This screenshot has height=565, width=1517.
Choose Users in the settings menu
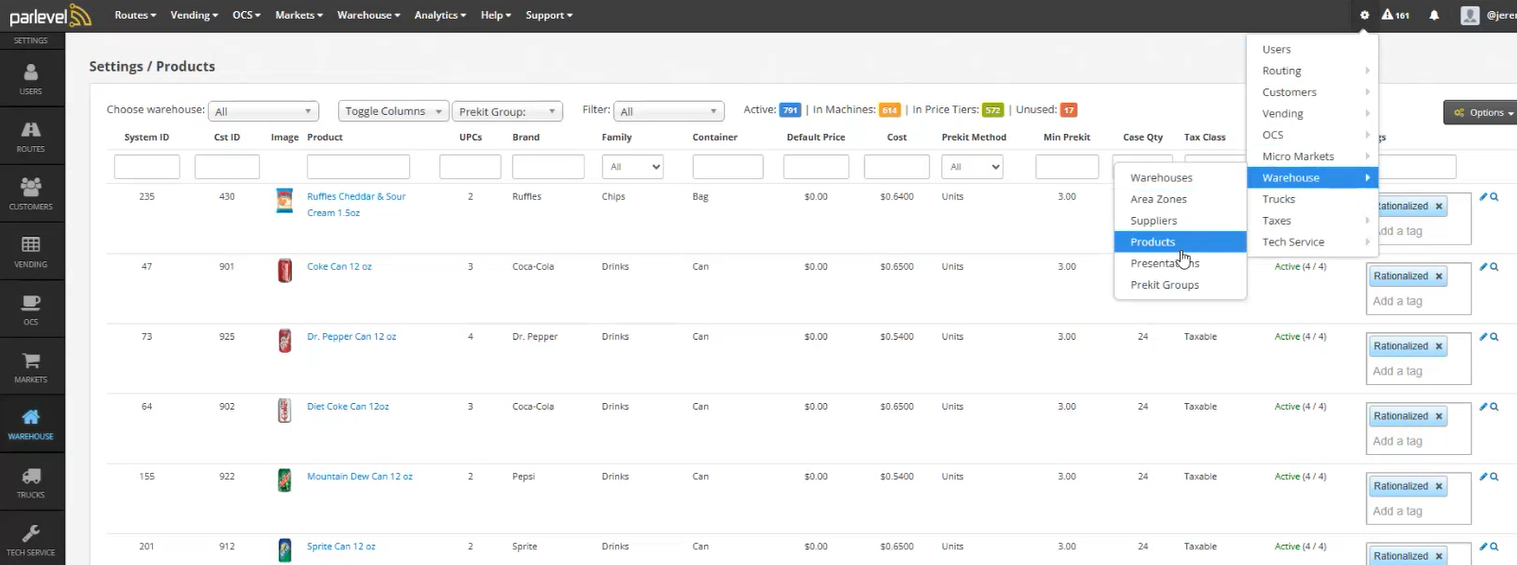tap(1312, 49)
